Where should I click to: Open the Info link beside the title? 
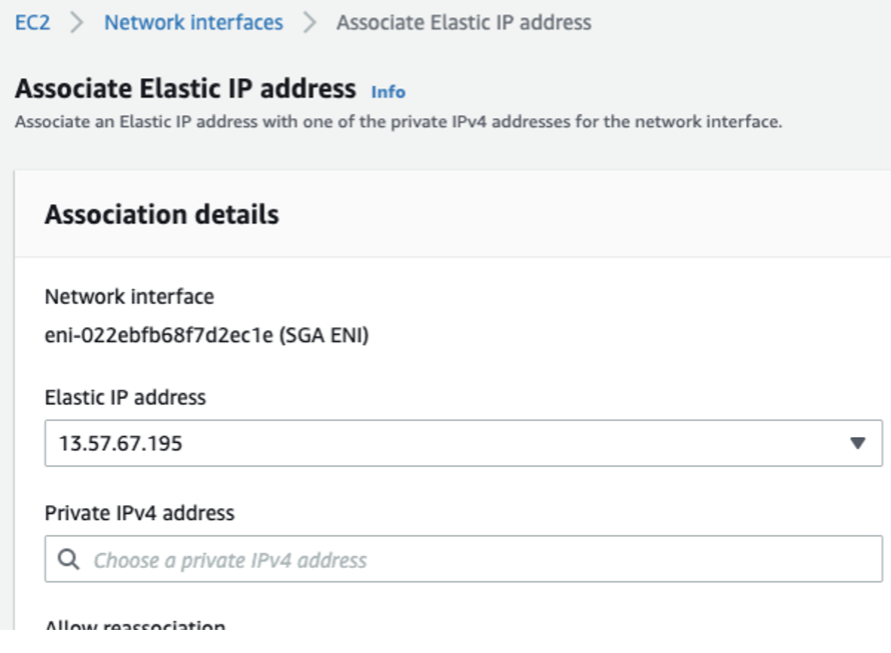tap(388, 92)
